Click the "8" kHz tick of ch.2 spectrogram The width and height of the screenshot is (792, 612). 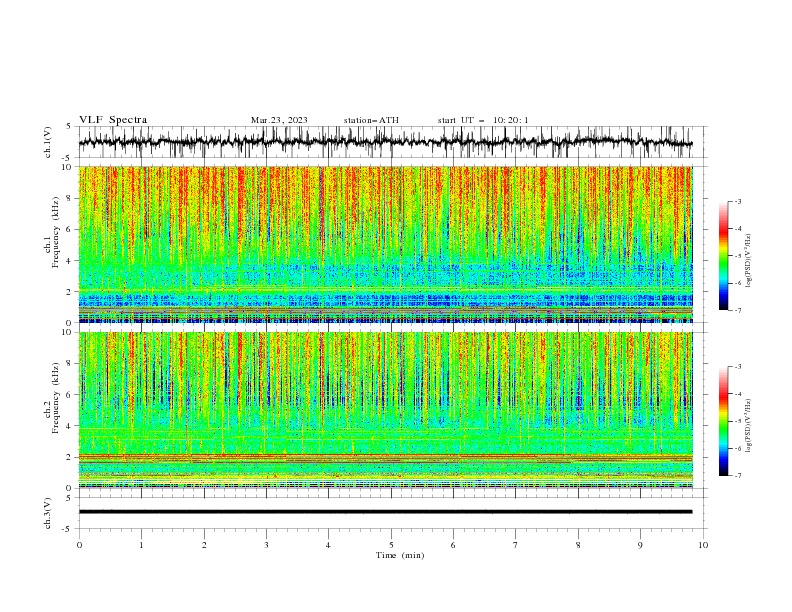[71, 364]
